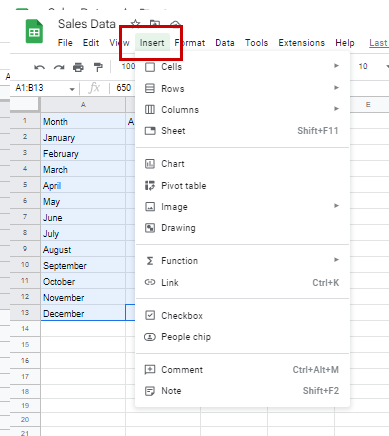Open the font size 10 dropdown
389x436 pixels.
387,66
